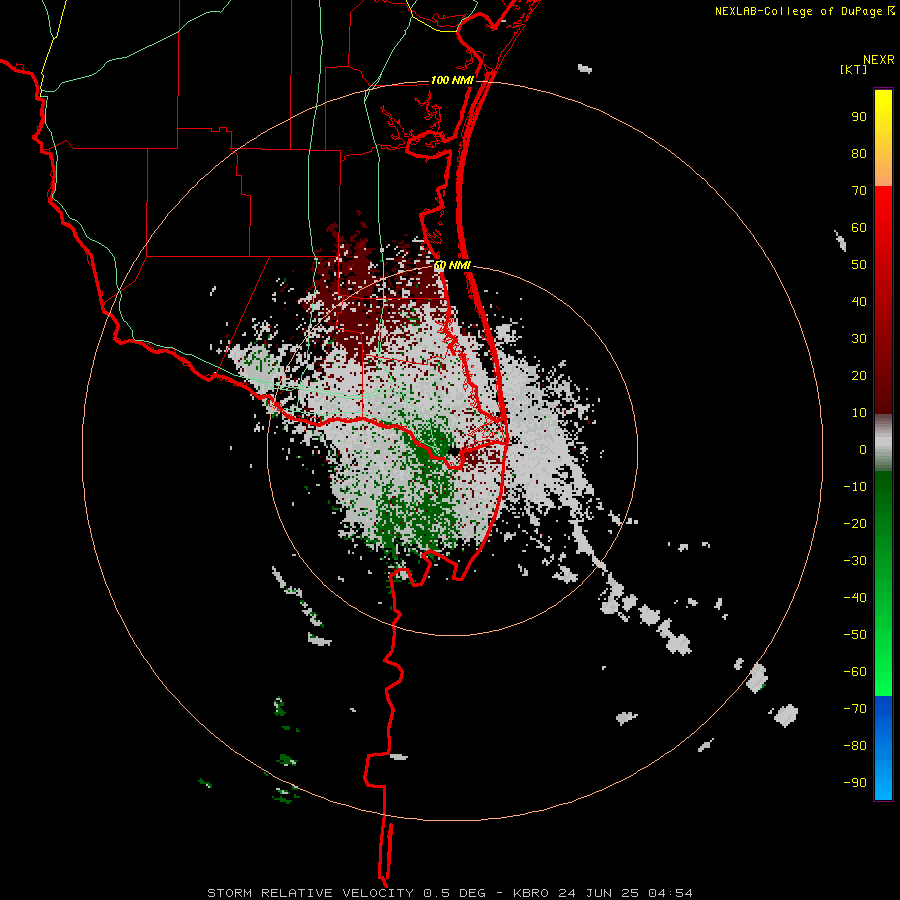Click the 70 value on velocity scale

coord(859,191)
